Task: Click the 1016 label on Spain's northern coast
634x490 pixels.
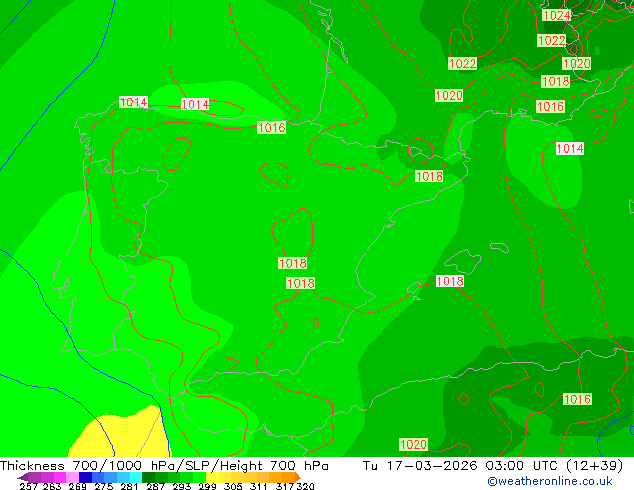Action: (272, 128)
